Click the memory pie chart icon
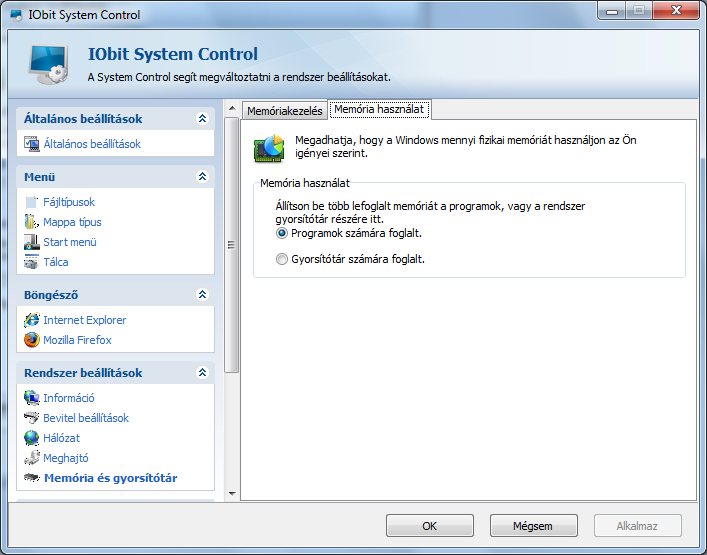 (269, 148)
